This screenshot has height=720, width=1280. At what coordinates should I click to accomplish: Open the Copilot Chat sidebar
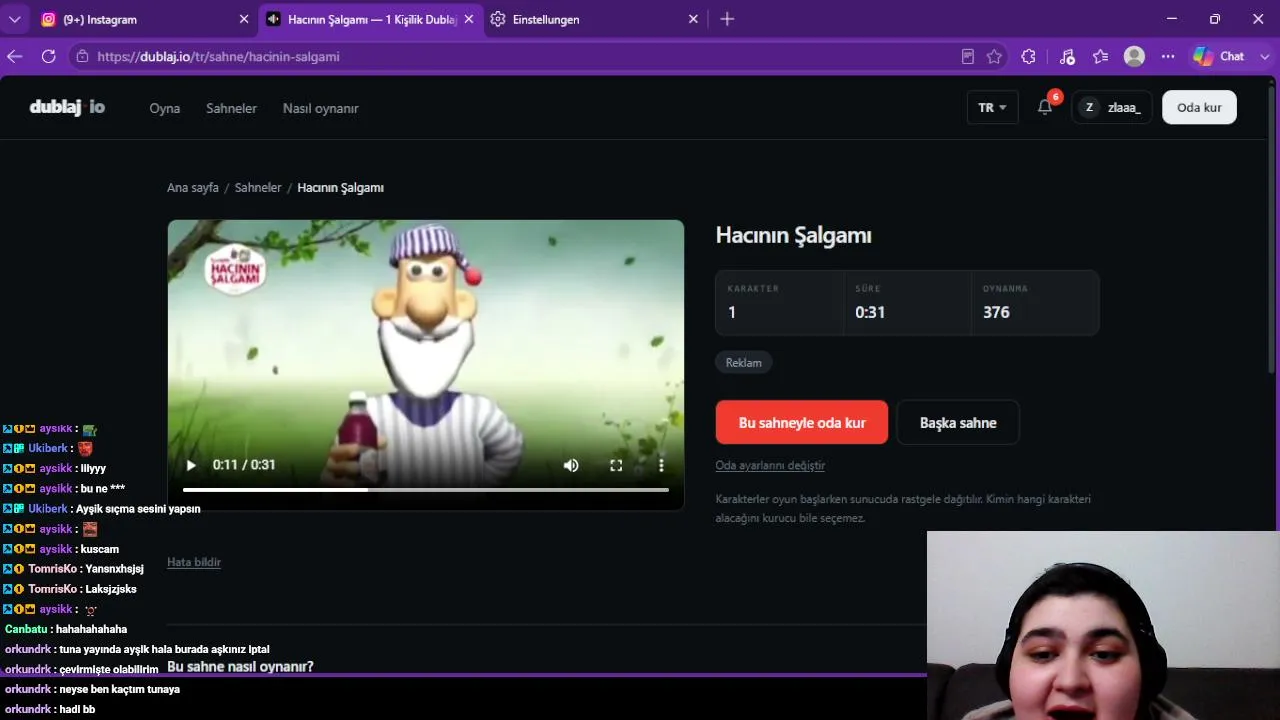pyautogui.click(x=1218, y=57)
